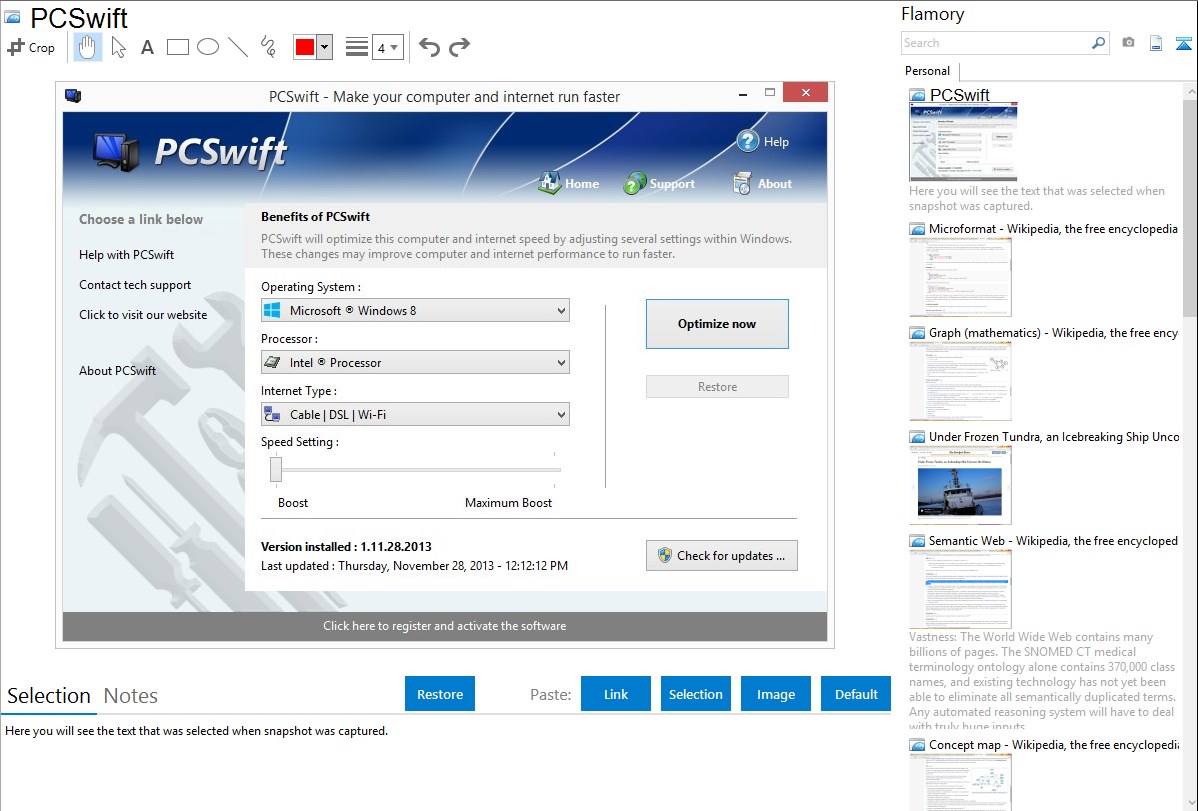Click the Speed Setting slider handle
Viewport: 1198px width, 811px height.
click(x=276, y=469)
